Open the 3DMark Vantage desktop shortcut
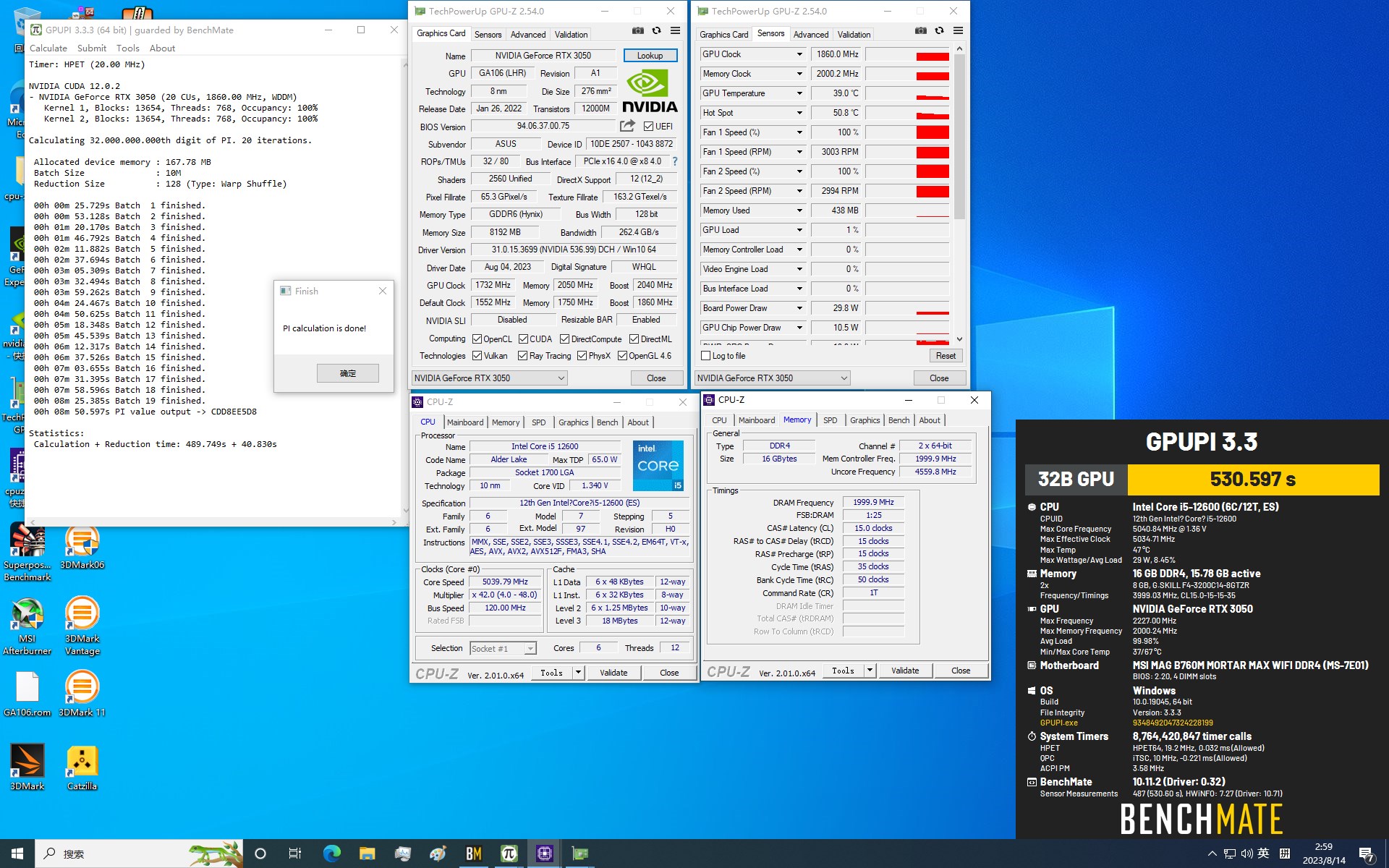The width and height of the screenshot is (1389, 868). 82,626
